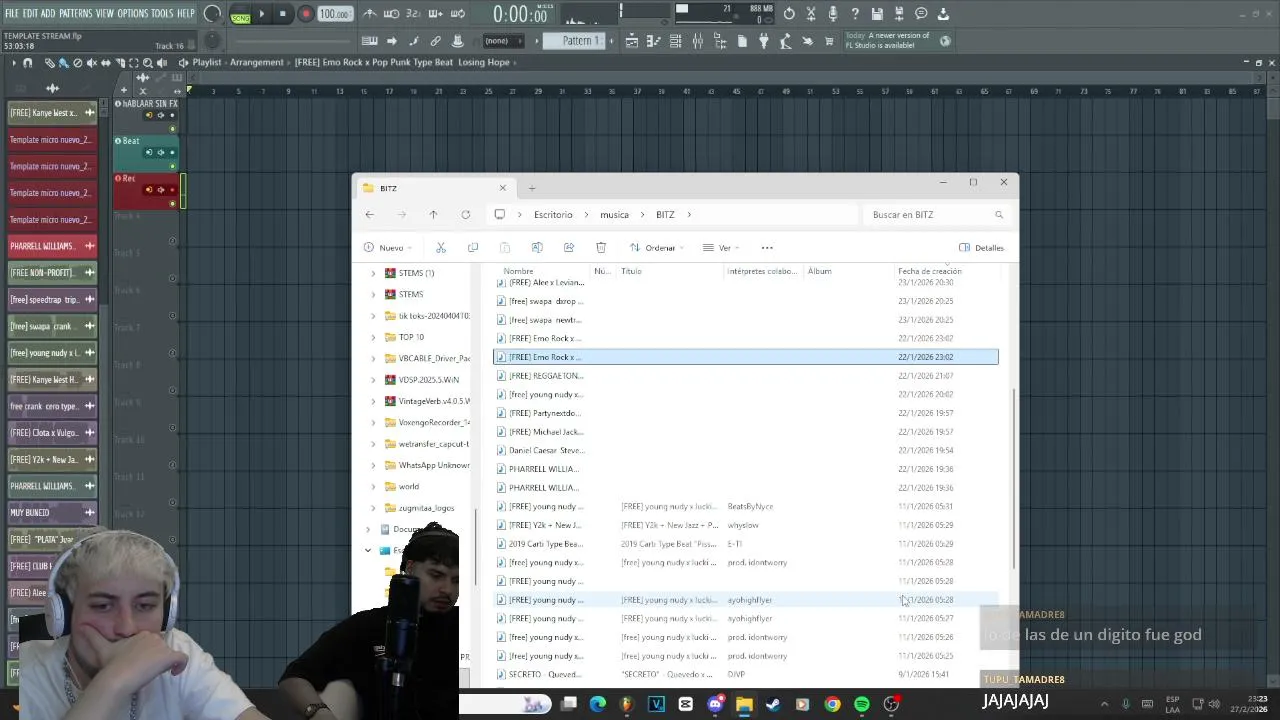The width and height of the screenshot is (1280, 720).
Task: Open the FL Studio TOOLS menu
Action: click(x=162, y=13)
